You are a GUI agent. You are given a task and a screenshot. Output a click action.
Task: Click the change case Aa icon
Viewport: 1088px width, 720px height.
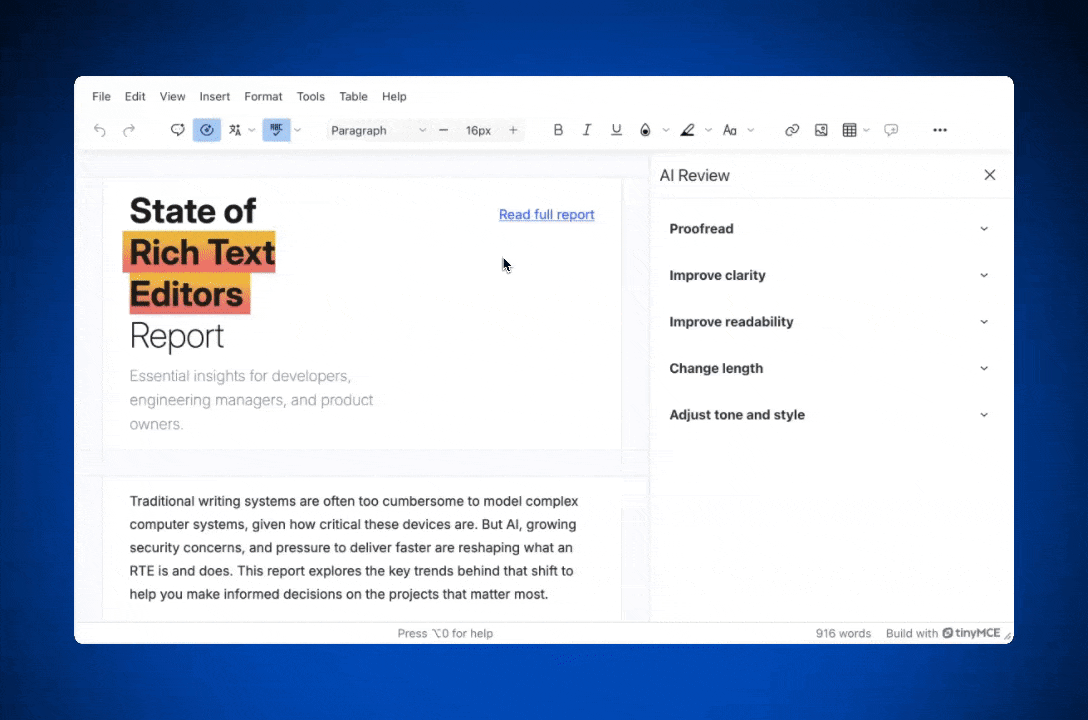730,130
